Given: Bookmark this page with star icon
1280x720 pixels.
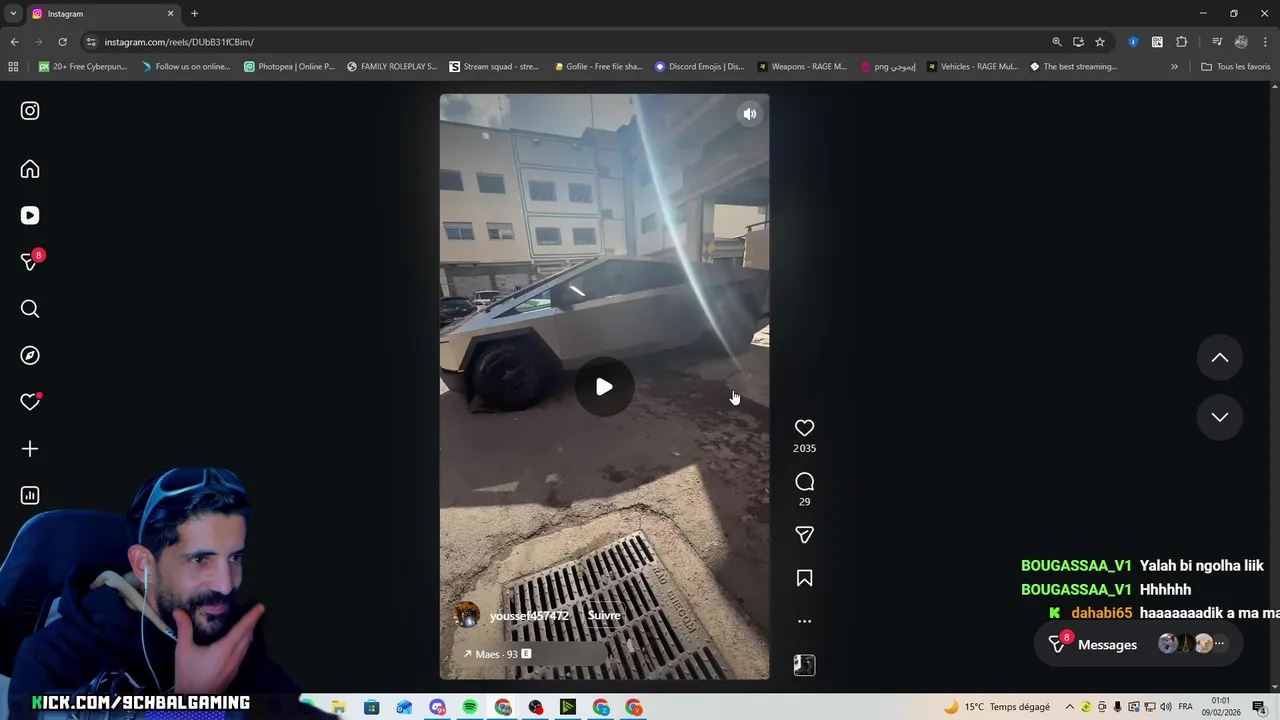Looking at the screenshot, I should click(1100, 42).
